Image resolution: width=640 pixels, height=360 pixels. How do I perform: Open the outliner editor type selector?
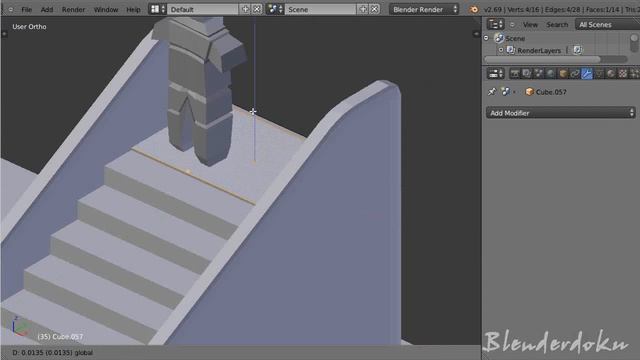coord(496,24)
